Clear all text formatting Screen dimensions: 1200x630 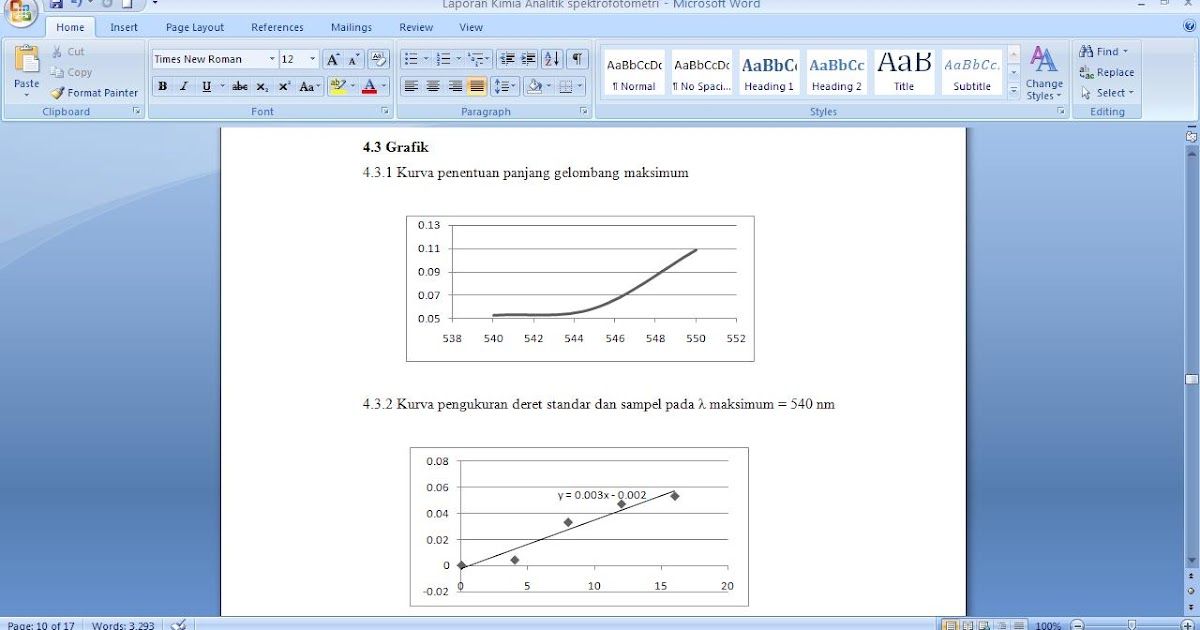pyautogui.click(x=378, y=59)
